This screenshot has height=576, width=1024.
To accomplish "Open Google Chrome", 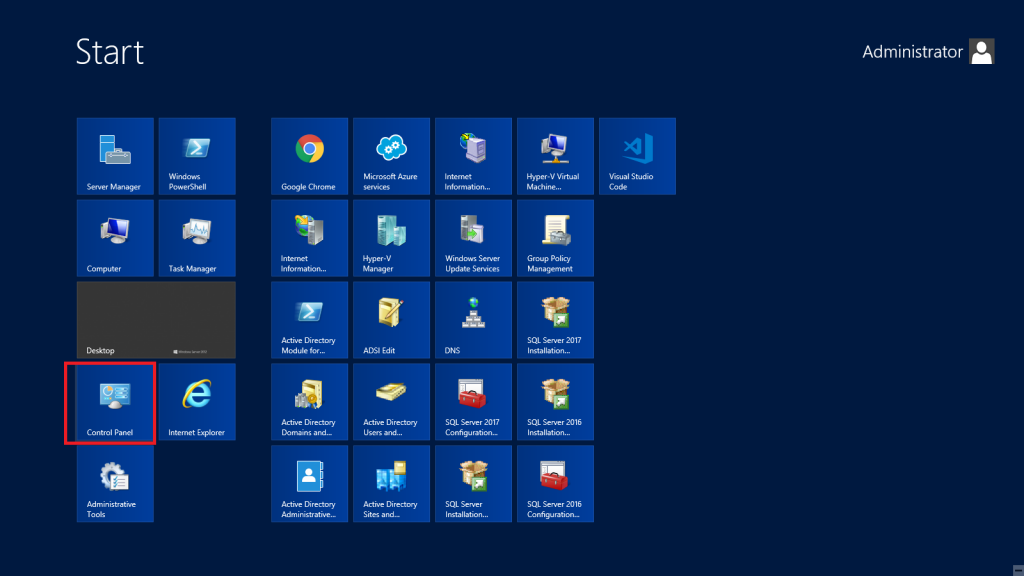I will coord(309,156).
